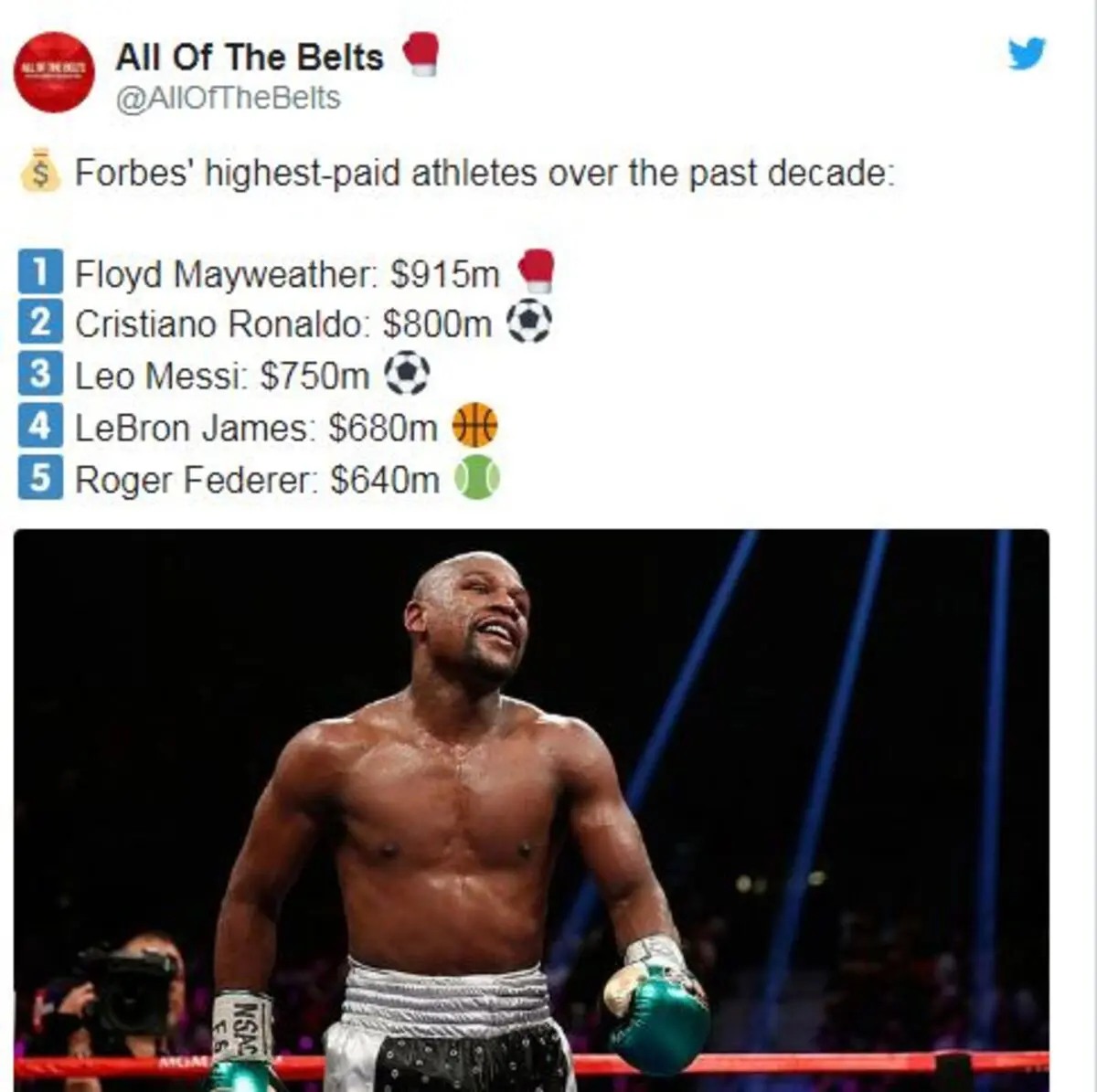1097x1092 pixels.
Task: Click the red glove after Mayweather's earnings
Action: [536, 270]
